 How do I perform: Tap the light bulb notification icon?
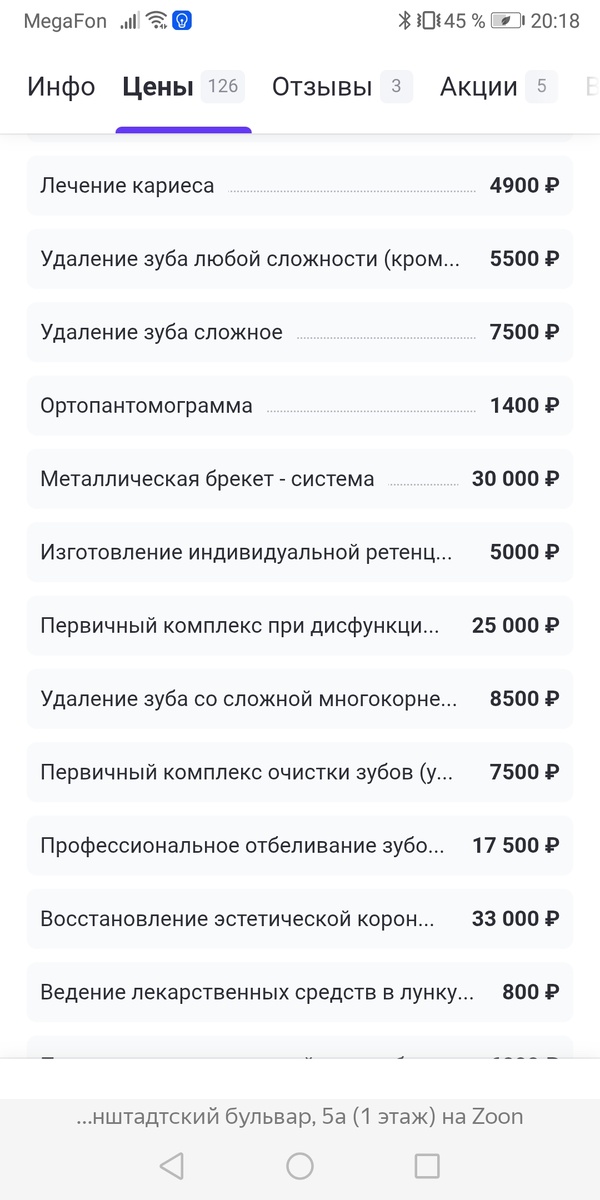click(182, 20)
